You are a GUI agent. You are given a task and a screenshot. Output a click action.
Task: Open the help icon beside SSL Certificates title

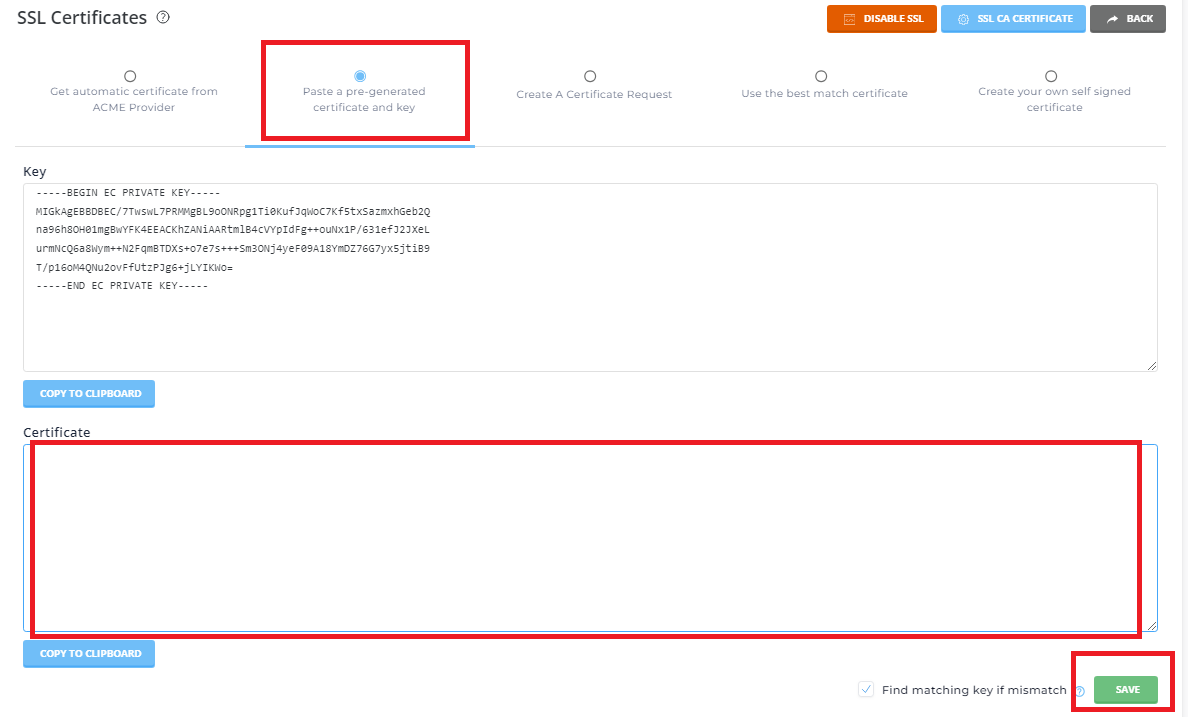coord(163,17)
